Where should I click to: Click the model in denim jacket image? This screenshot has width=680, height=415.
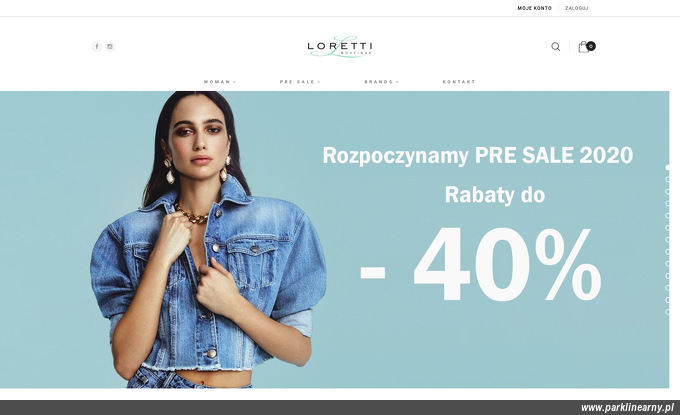coord(208,239)
